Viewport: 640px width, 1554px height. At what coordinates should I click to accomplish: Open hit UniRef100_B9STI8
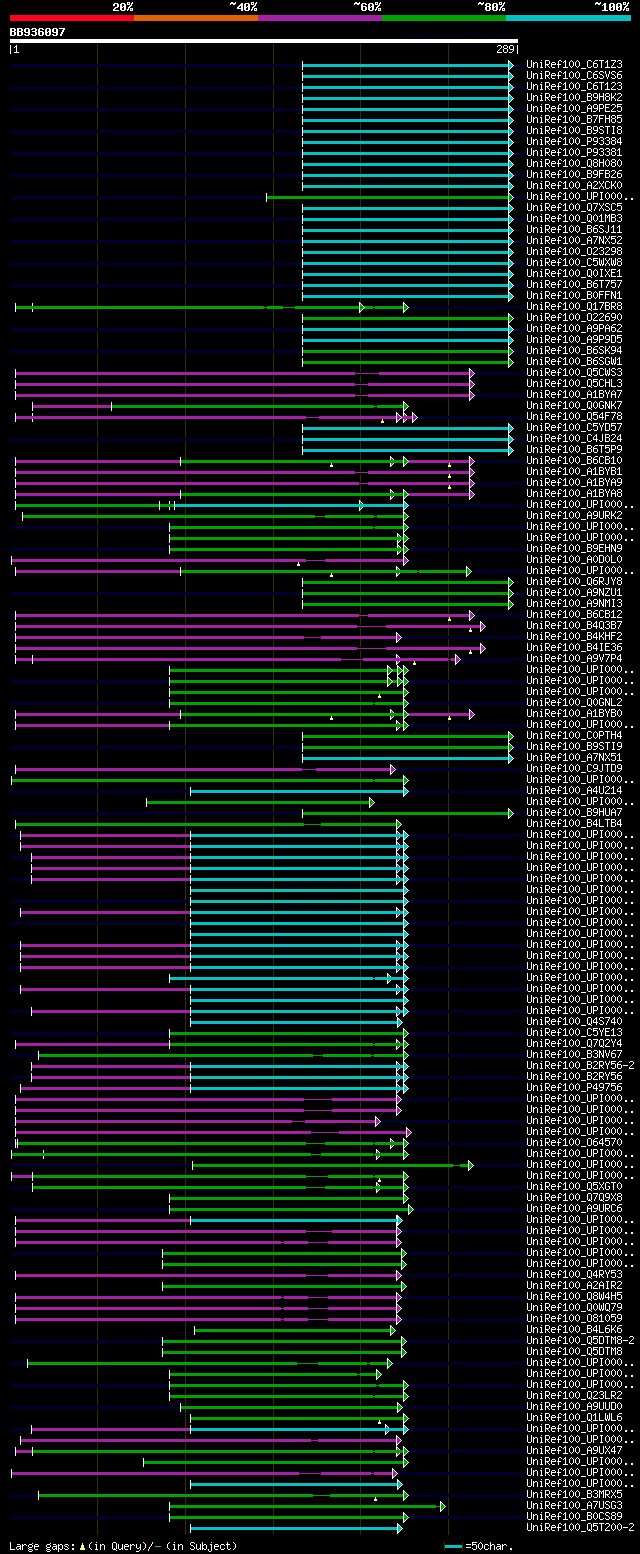point(574,130)
